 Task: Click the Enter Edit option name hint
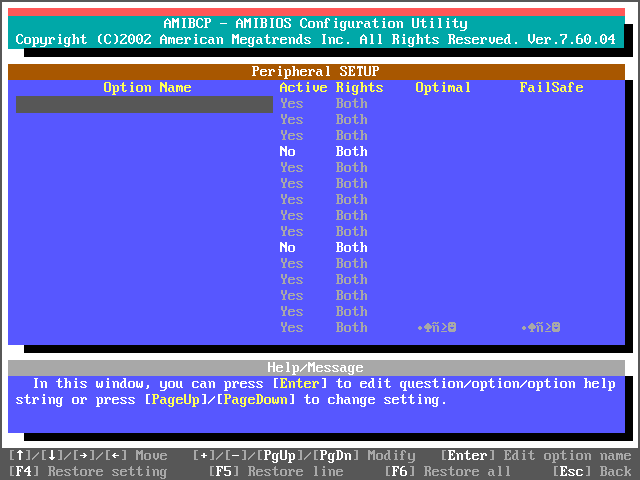point(536,456)
